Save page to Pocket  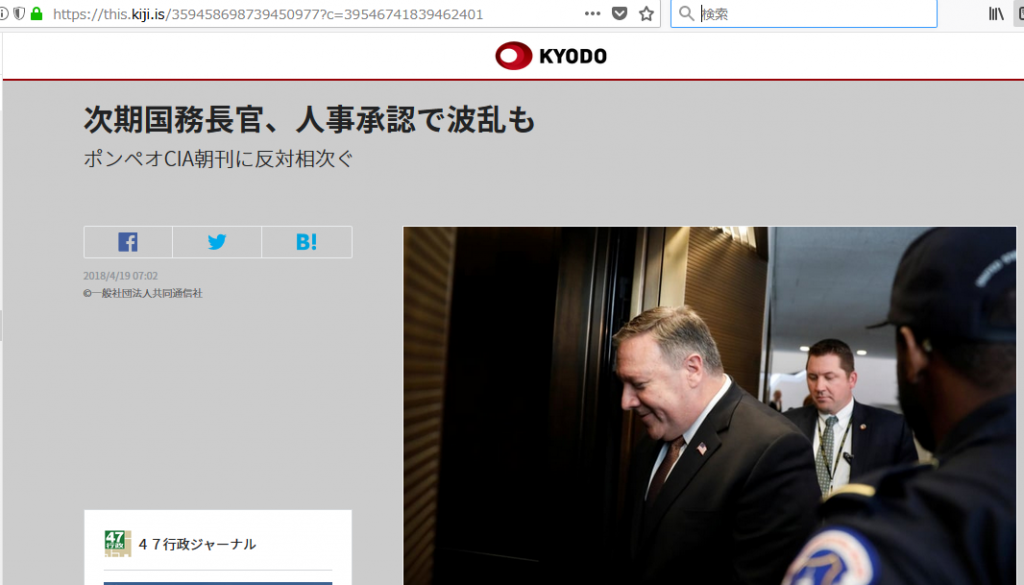pos(619,14)
